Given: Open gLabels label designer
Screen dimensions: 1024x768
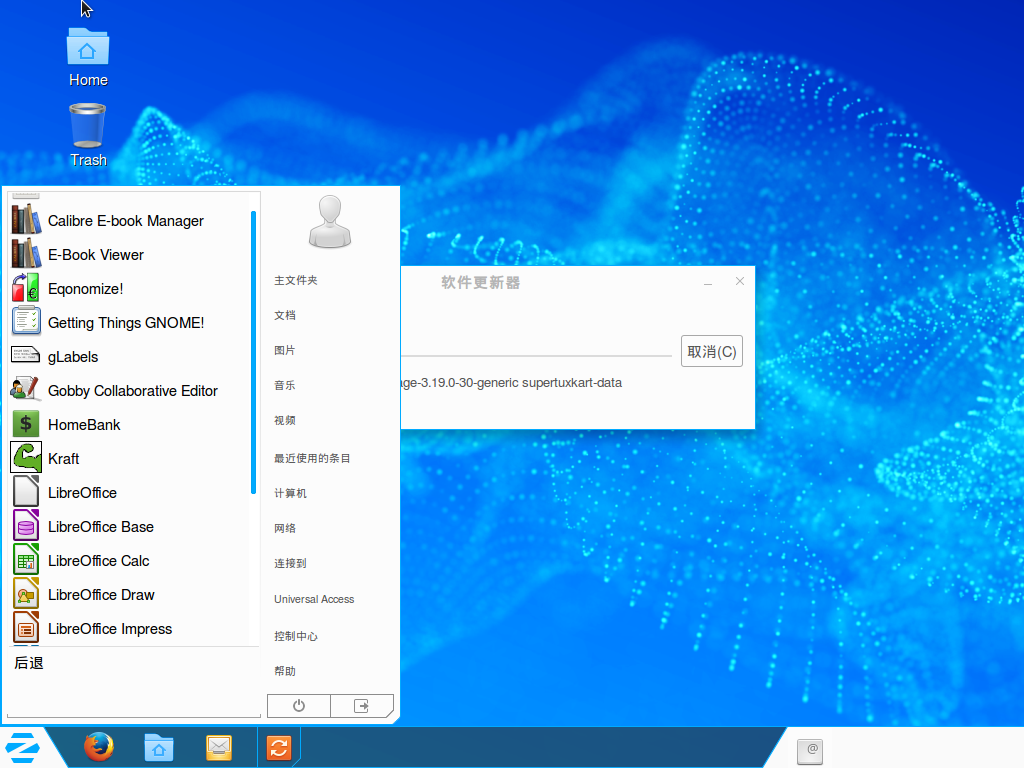Looking at the screenshot, I should point(72,357).
